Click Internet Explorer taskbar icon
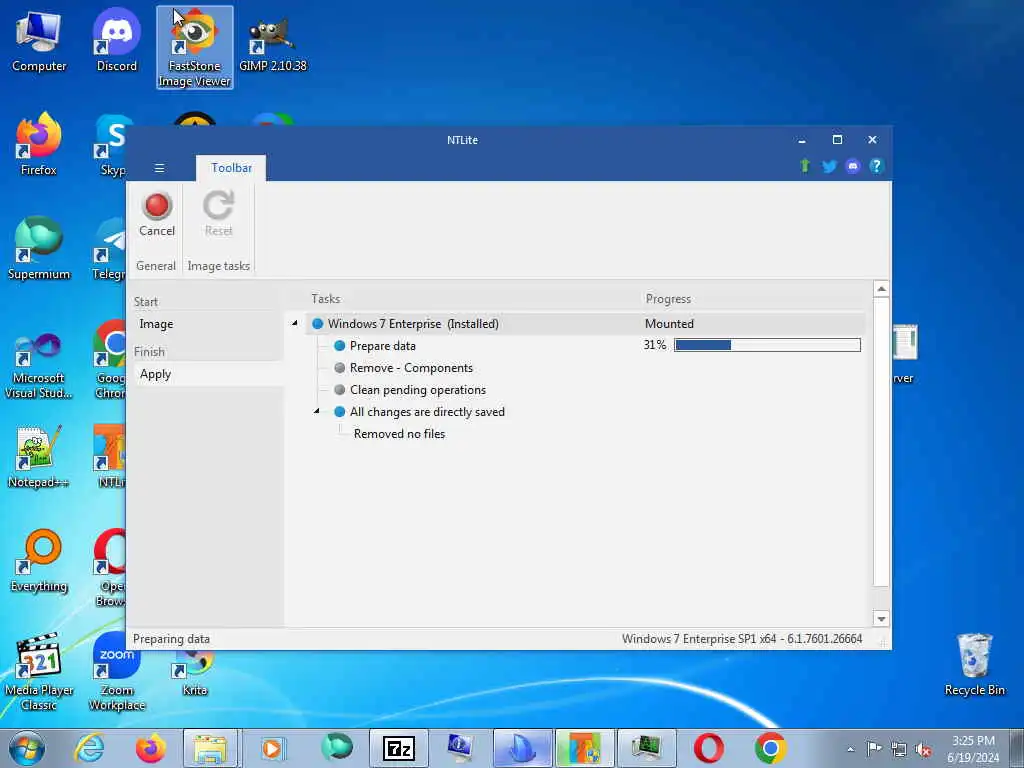Image resolution: width=1024 pixels, height=768 pixels. [88, 748]
